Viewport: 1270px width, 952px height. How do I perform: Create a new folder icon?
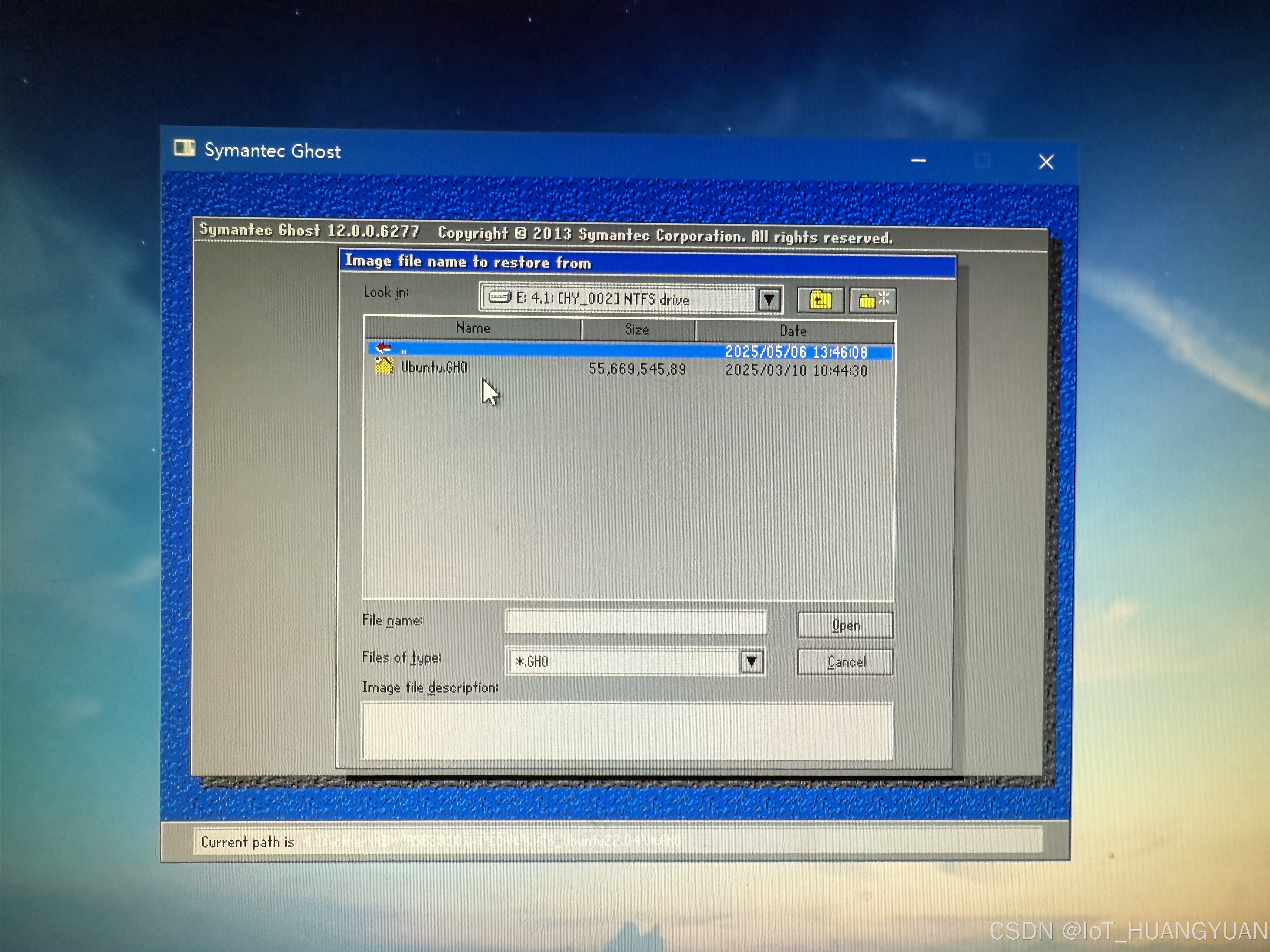[x=873, y=300]
